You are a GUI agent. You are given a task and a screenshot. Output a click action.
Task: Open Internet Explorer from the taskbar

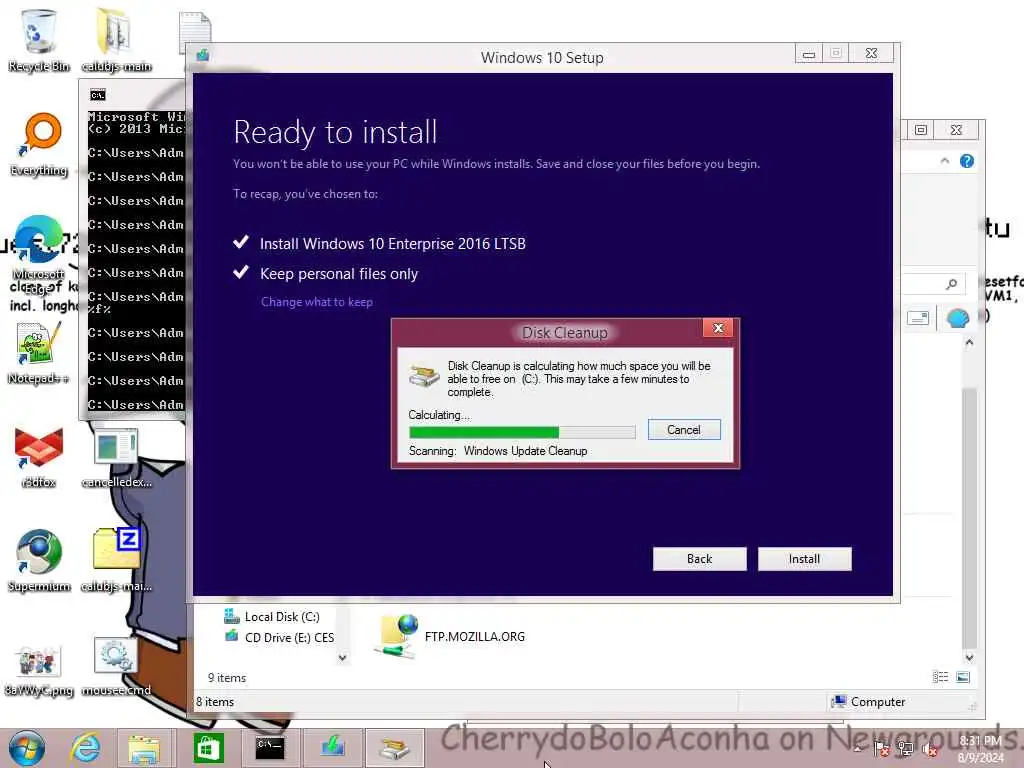[x=86, y=748]
